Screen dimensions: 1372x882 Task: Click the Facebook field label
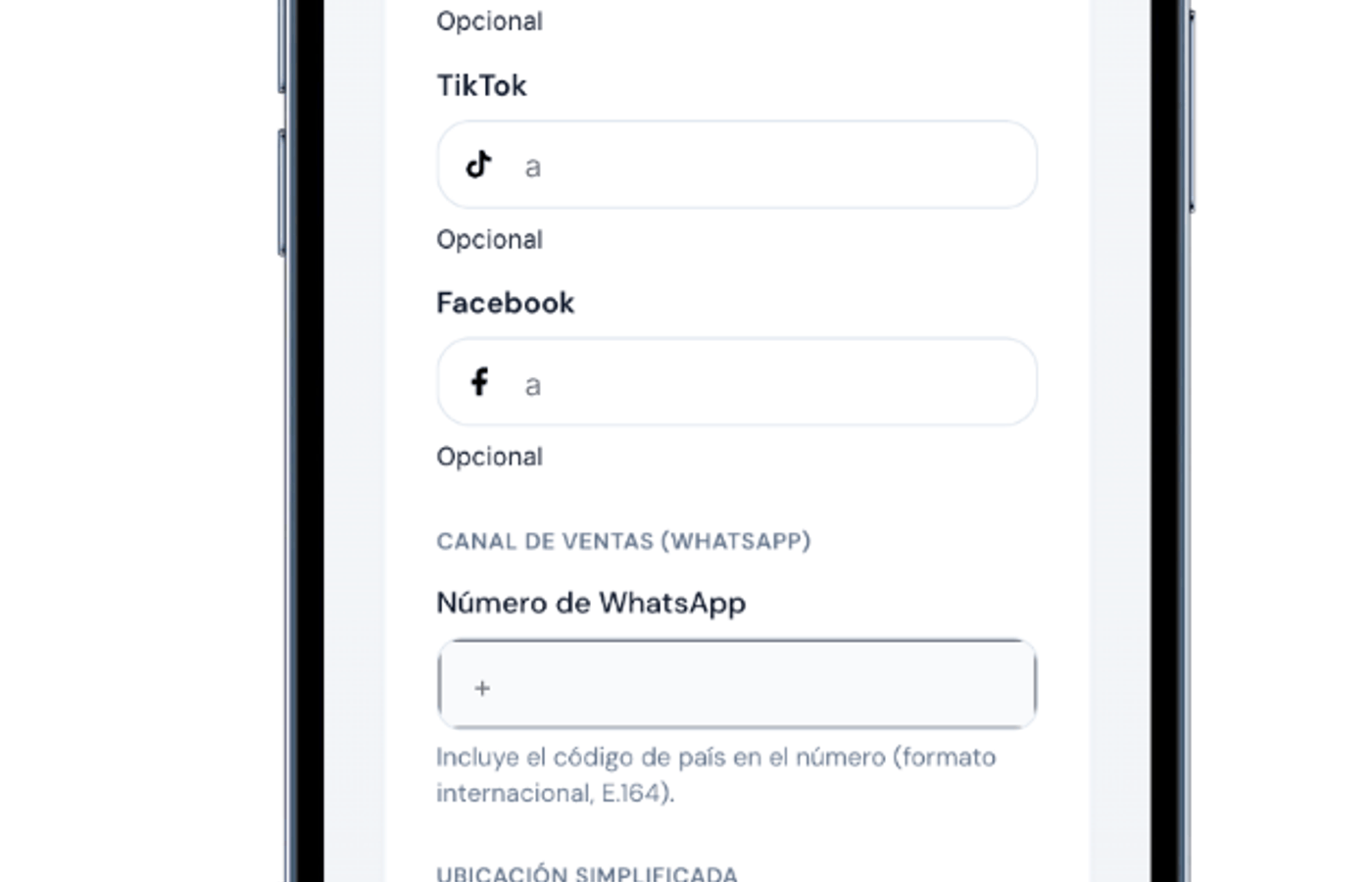point(505,303)
